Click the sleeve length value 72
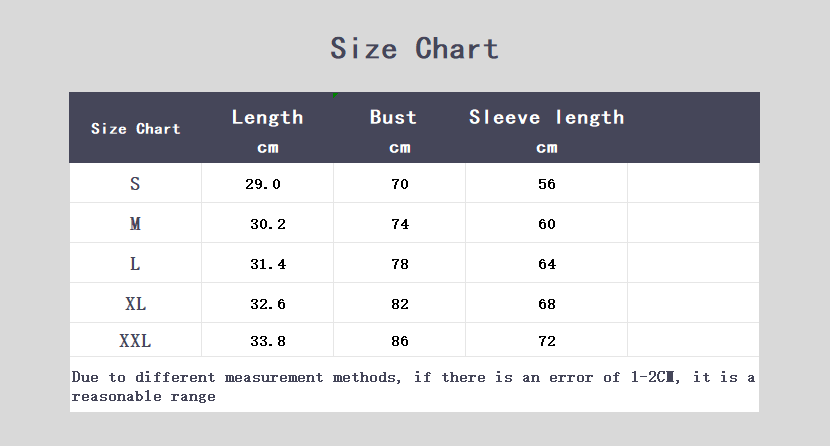830x446 pixels. [x=547, y=341]
